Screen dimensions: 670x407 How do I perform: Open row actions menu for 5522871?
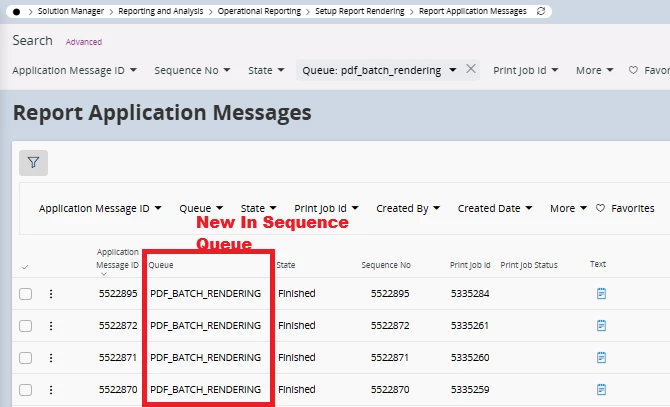click(51, 358)
